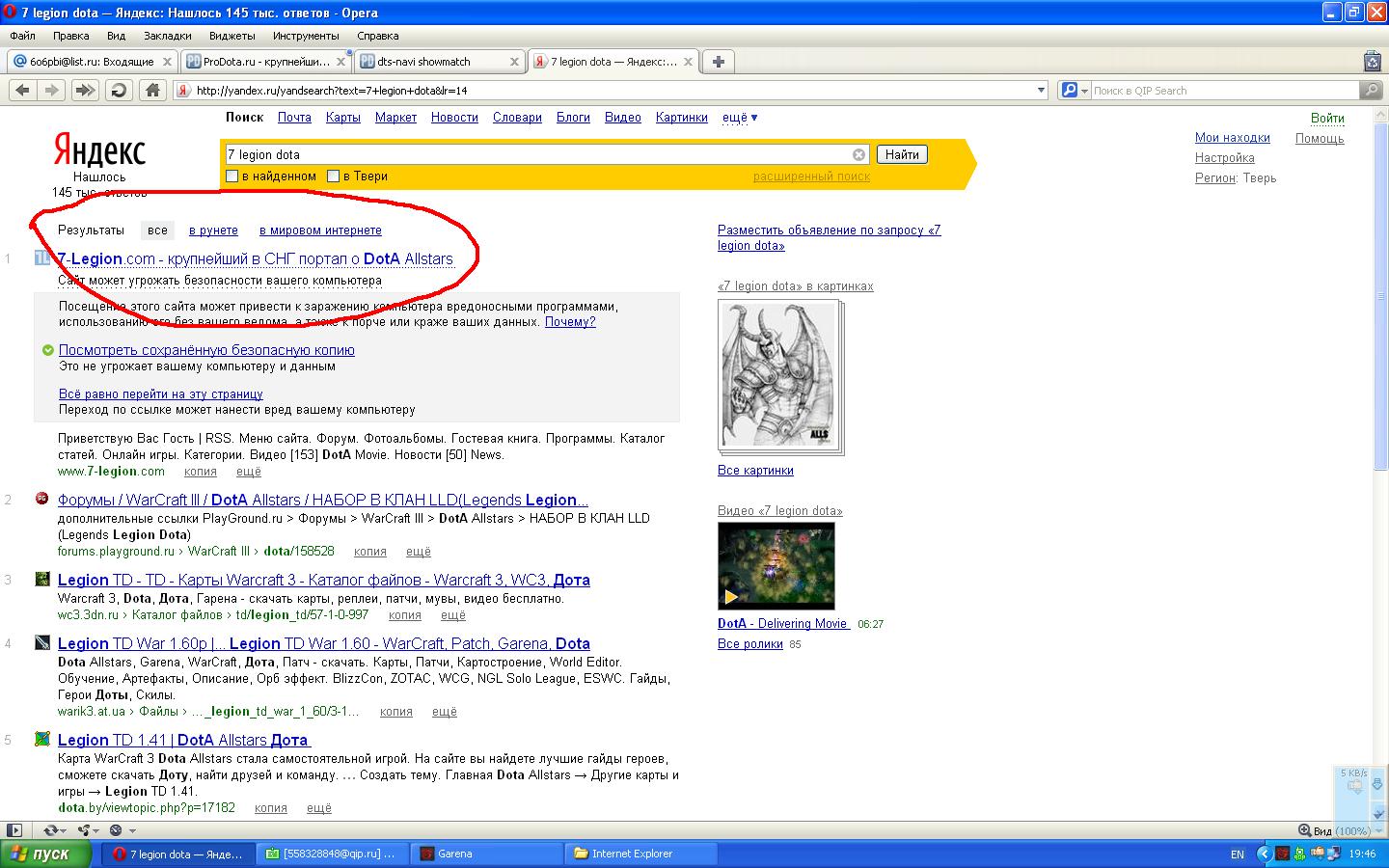Filter results to "в рунете"

coord(213,231)
